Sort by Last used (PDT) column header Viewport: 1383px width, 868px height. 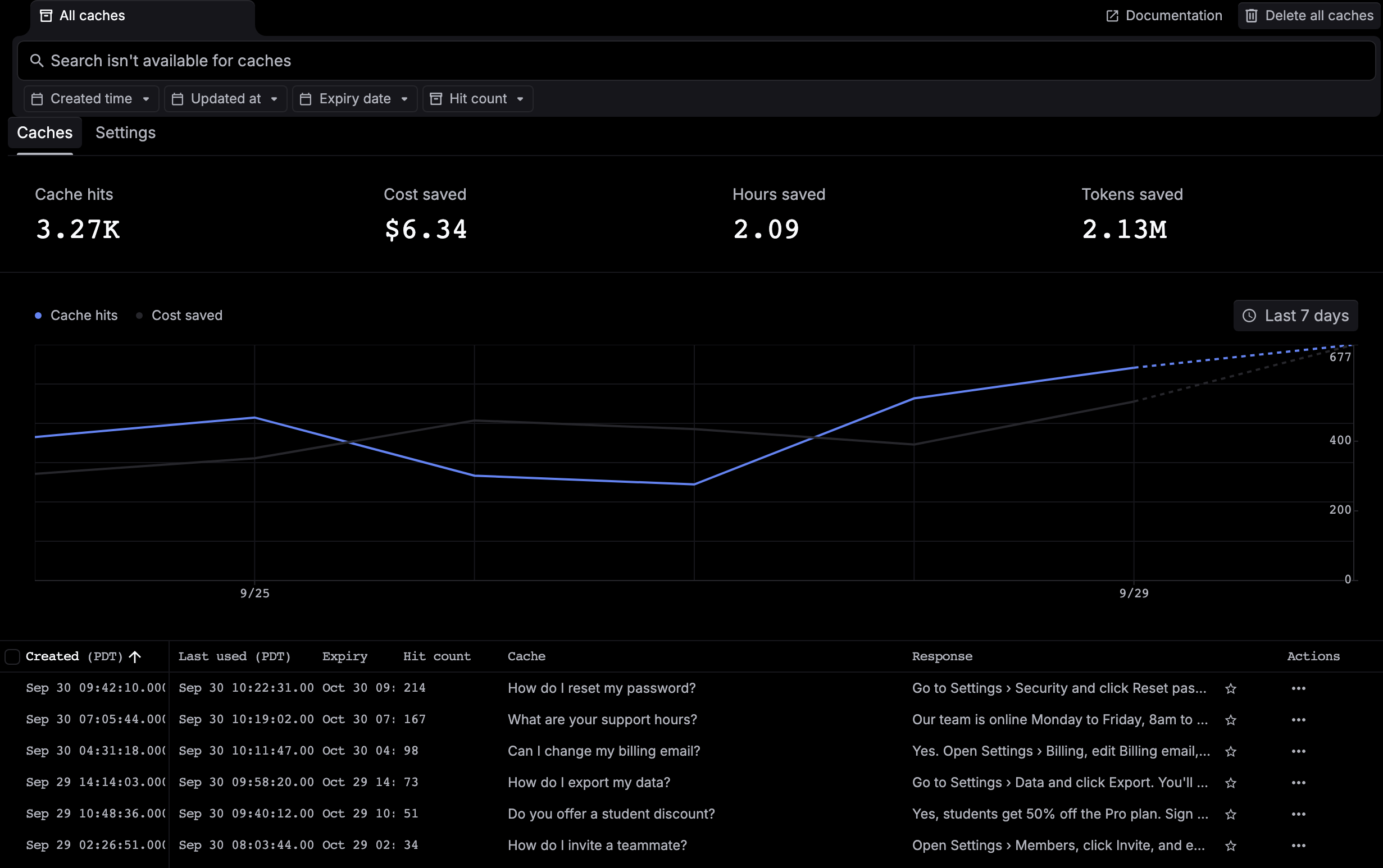point(234,657)
